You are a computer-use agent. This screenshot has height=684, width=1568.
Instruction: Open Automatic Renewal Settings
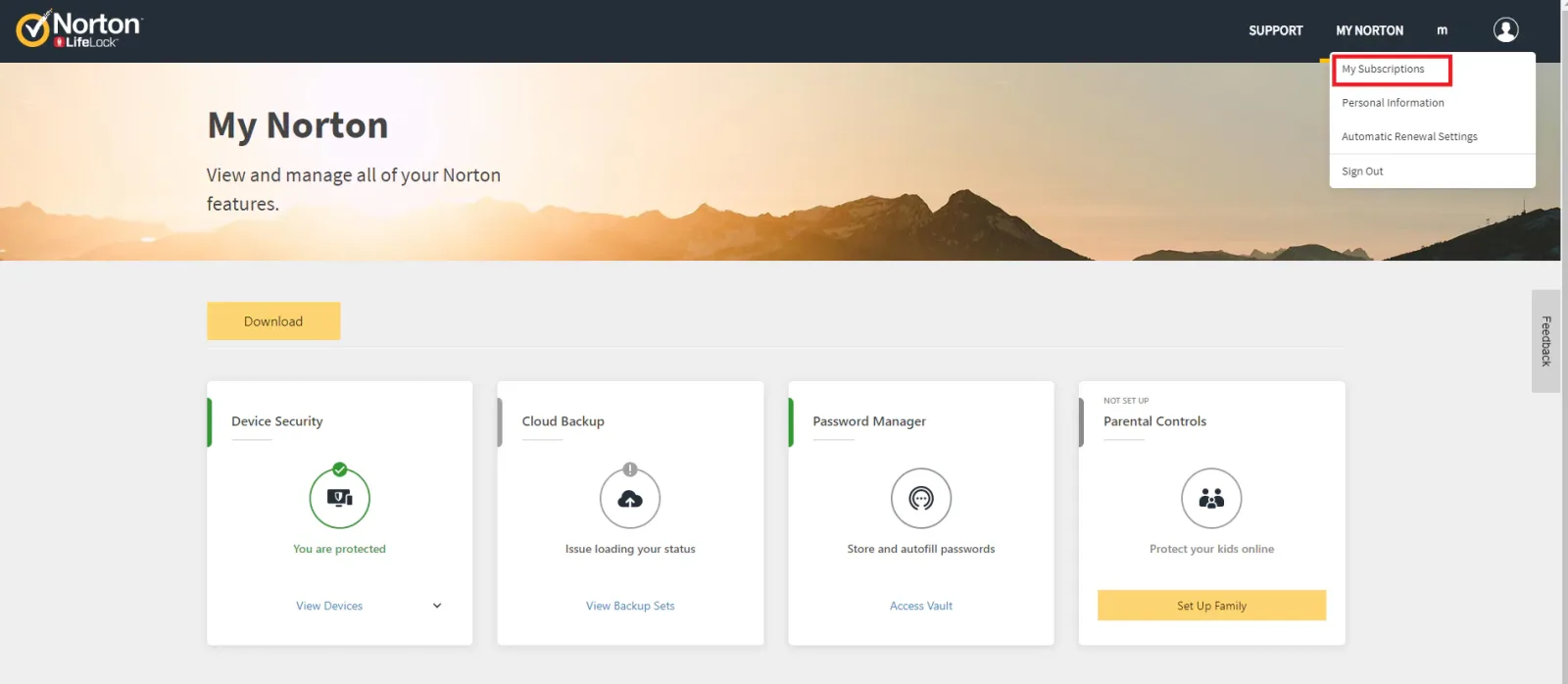[1409, 137]
